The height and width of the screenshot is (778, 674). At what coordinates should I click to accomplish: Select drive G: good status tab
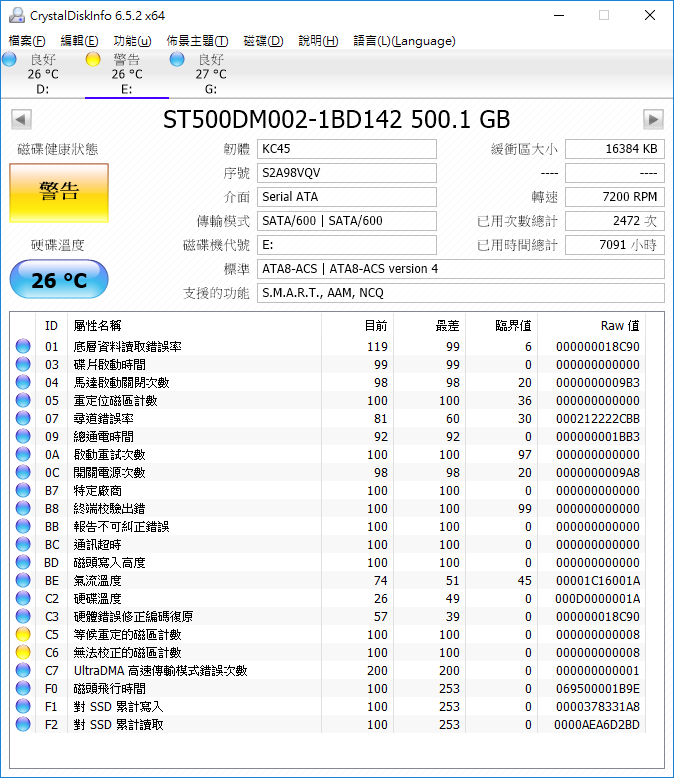[210, 74]
